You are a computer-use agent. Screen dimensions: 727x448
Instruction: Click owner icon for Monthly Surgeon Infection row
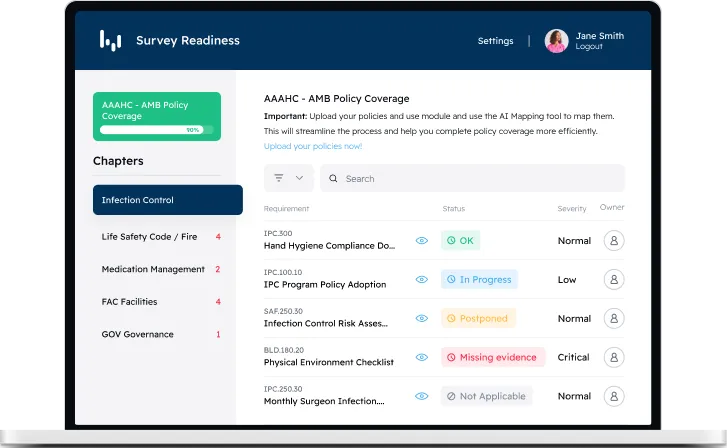tap(614, 396)
